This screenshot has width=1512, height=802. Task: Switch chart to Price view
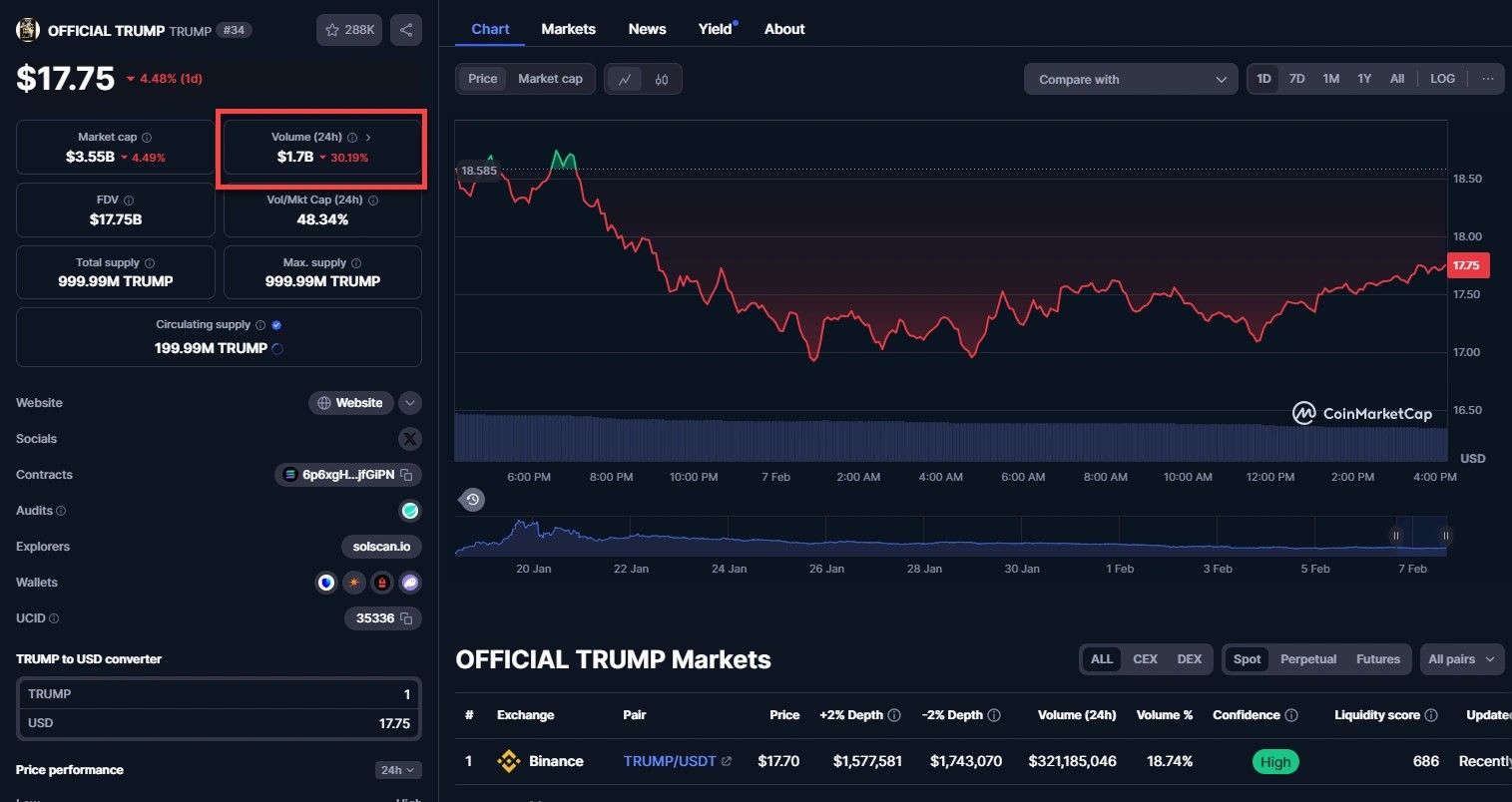click(483, 79)
